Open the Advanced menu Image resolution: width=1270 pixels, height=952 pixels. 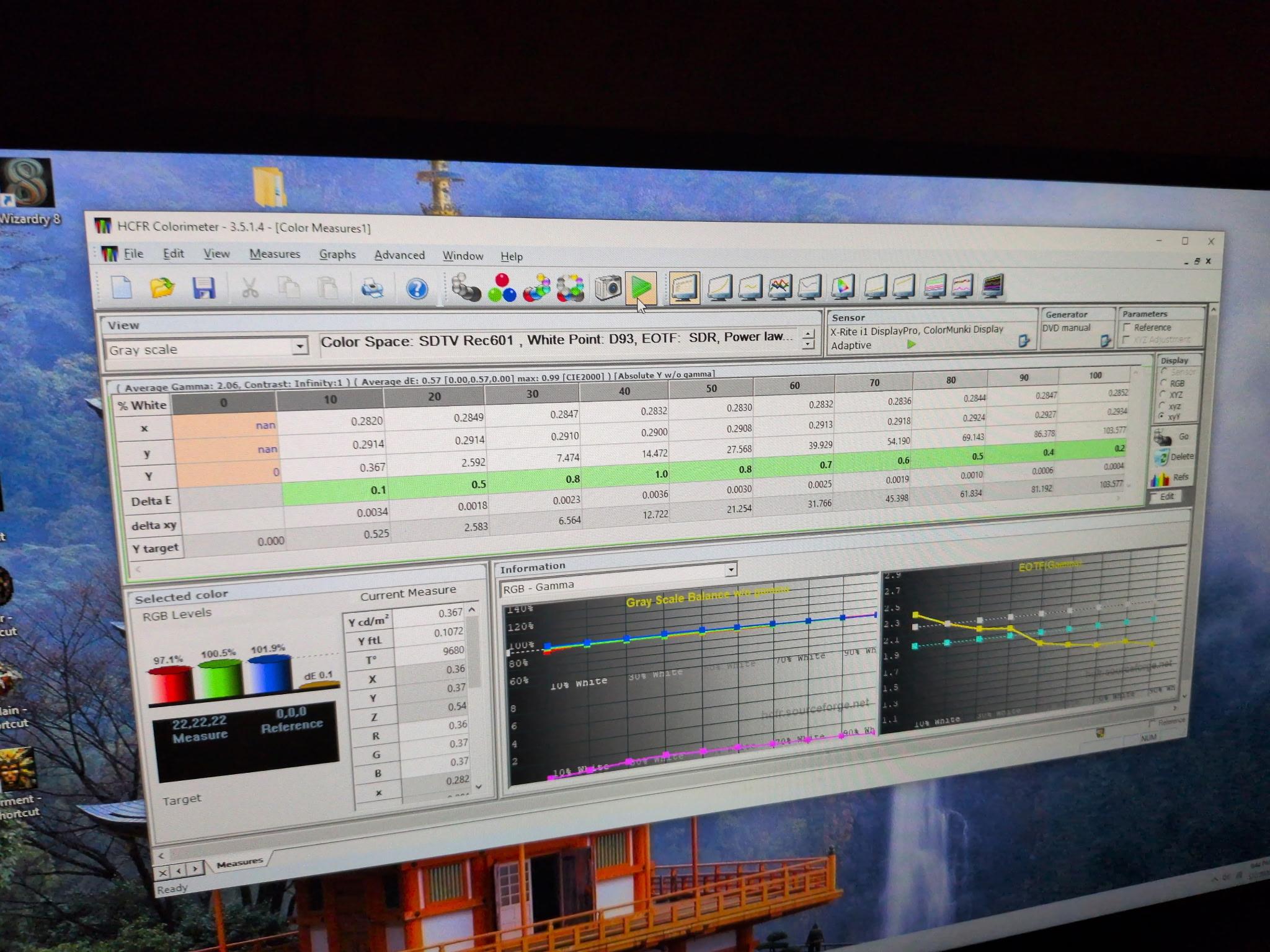pyautogui.click(x=399, y=255)
